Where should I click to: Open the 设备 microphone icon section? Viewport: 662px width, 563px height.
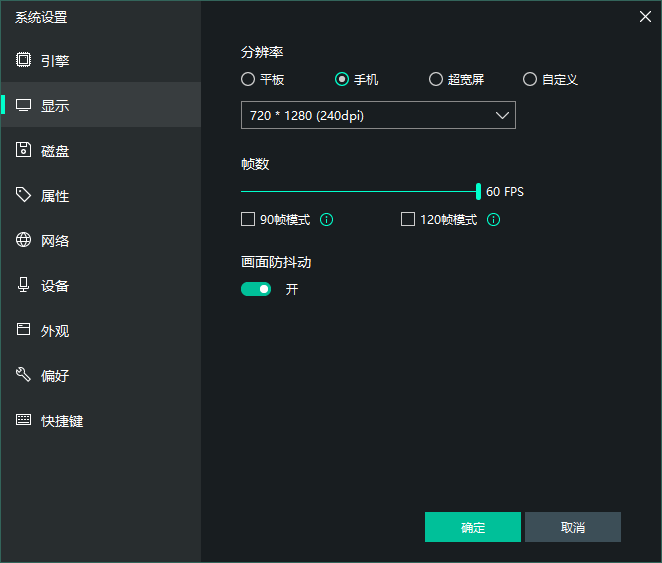[x=23, y=284]
